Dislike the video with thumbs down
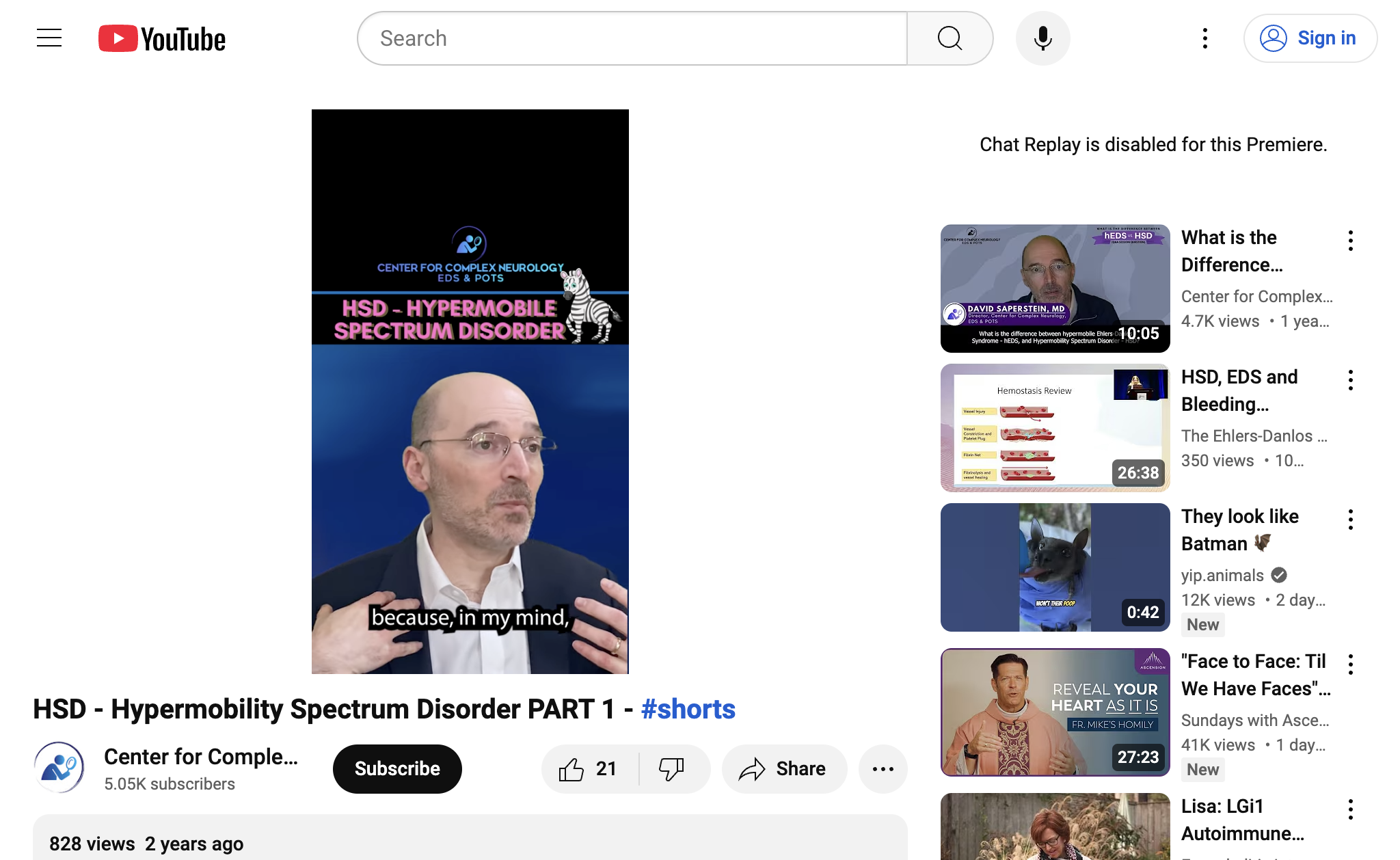Image resolution: width=1400 pixels, height=860 pixels. (673, 769)
